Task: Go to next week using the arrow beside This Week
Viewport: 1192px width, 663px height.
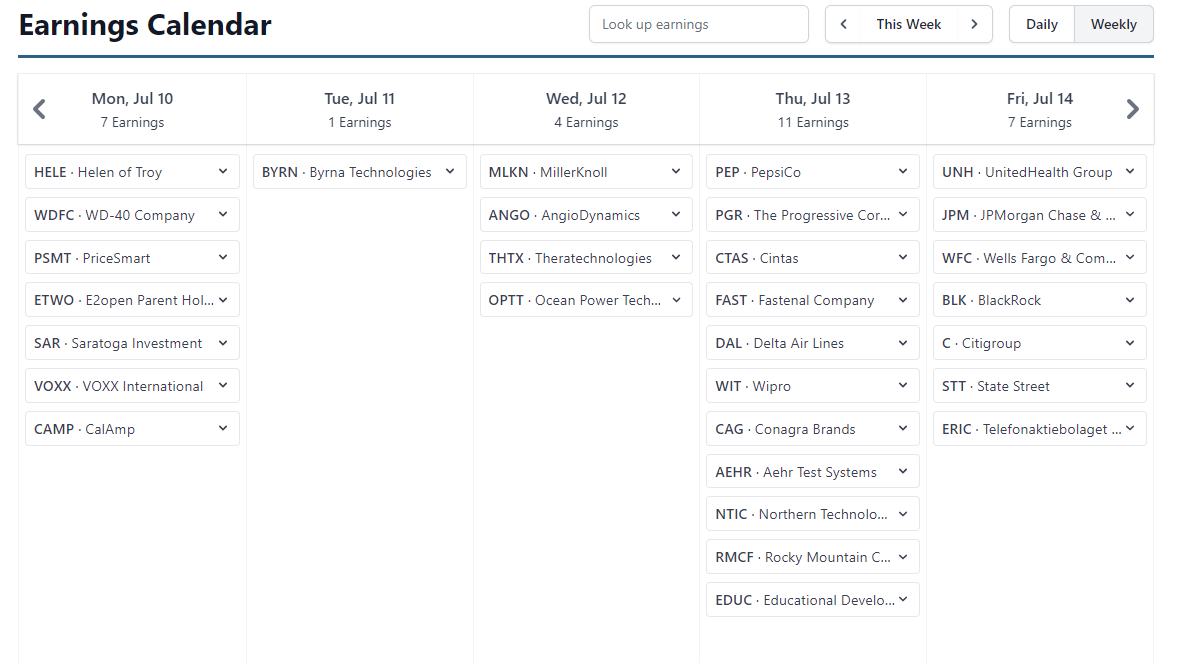Action: 974,24
